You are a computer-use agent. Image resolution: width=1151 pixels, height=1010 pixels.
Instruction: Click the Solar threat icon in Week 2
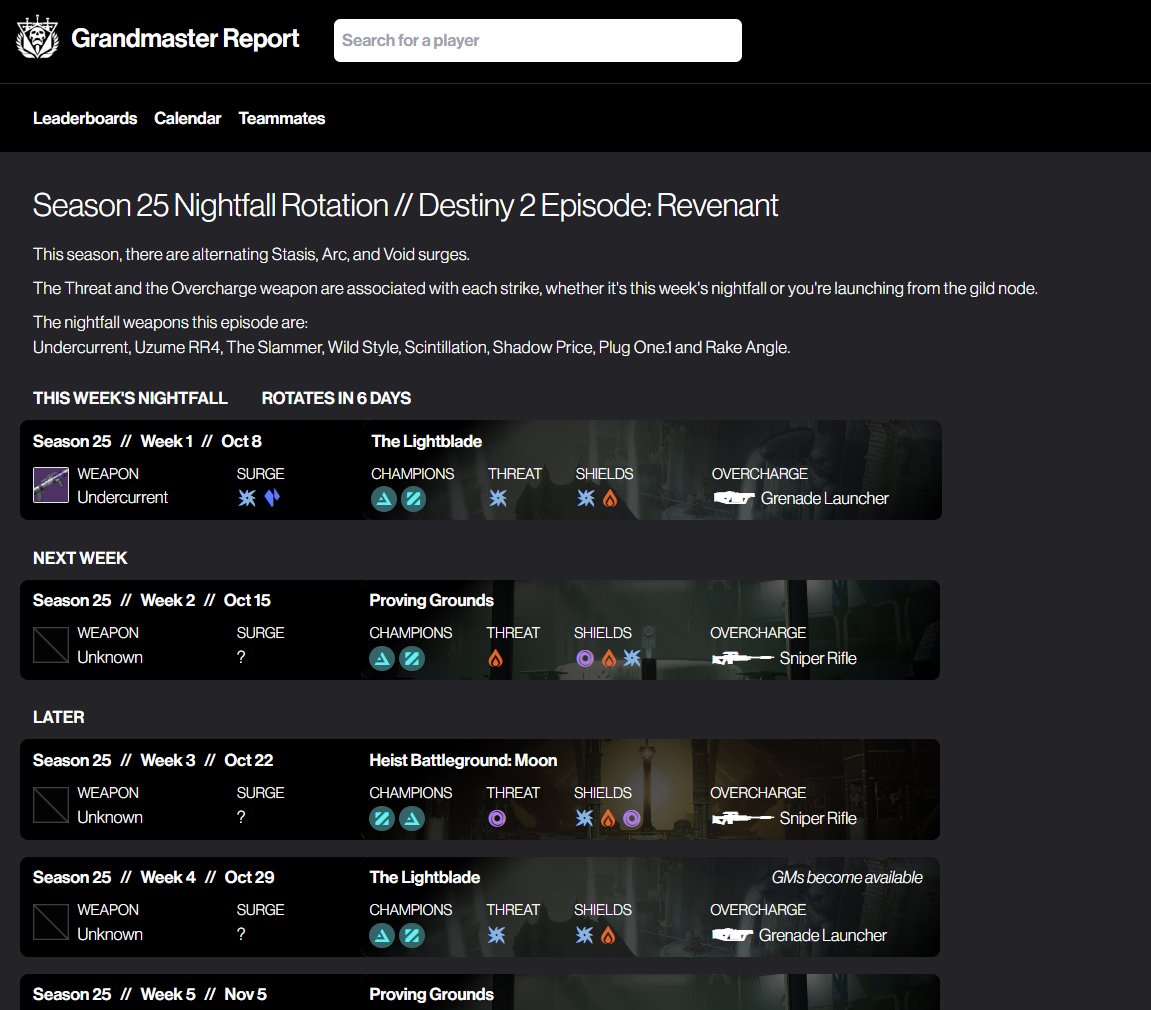[x=495, y=658]
